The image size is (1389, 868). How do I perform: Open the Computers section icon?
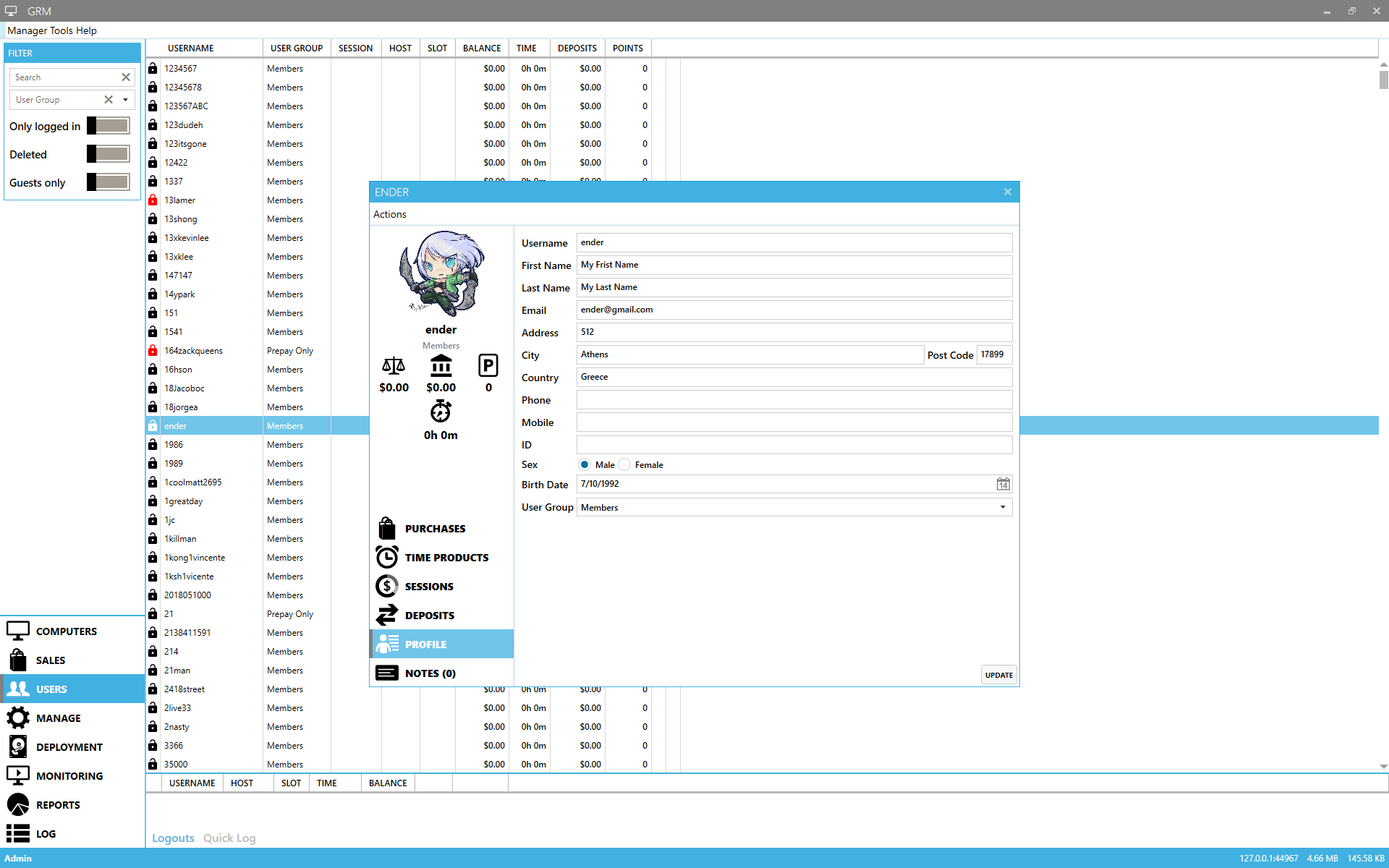coord(18,631)
